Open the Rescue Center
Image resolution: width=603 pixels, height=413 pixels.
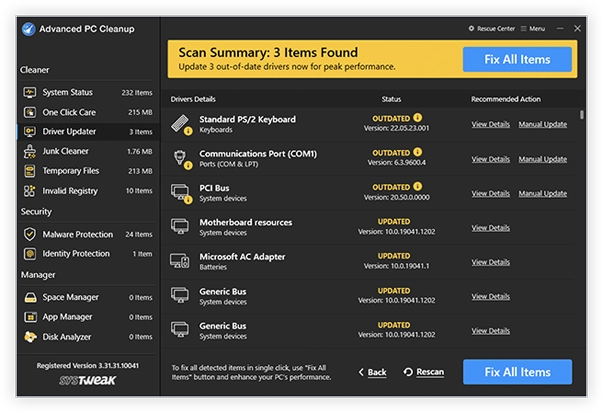pyautogui.click(x=491, y=29)
